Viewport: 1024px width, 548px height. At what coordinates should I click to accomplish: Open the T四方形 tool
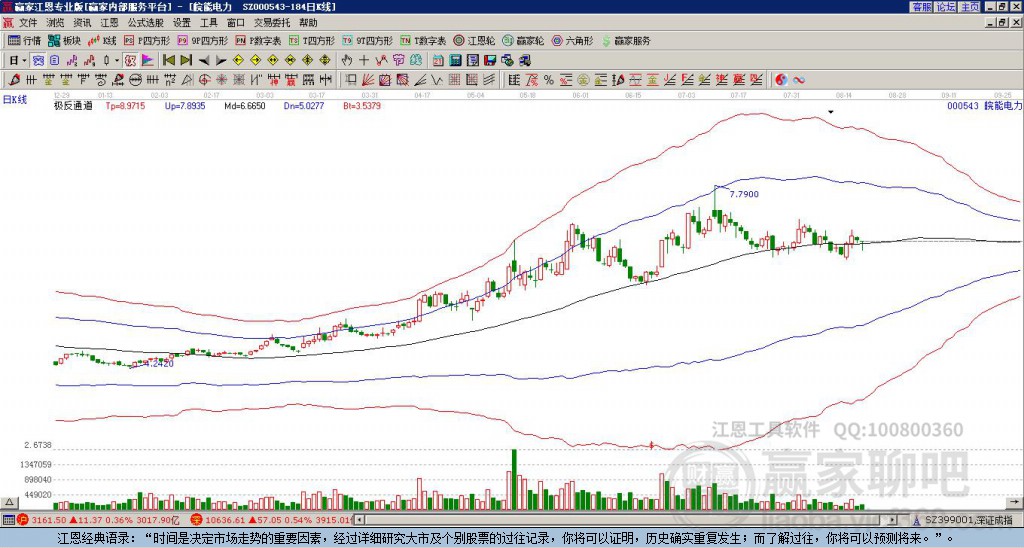pos(312,40)
